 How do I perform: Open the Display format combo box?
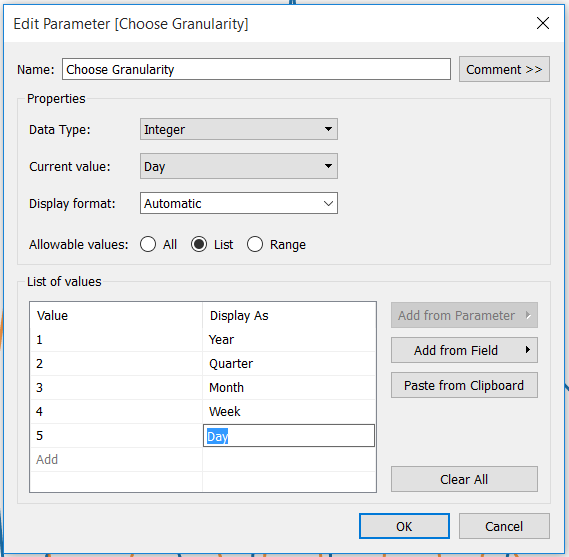tap(239, 203)
